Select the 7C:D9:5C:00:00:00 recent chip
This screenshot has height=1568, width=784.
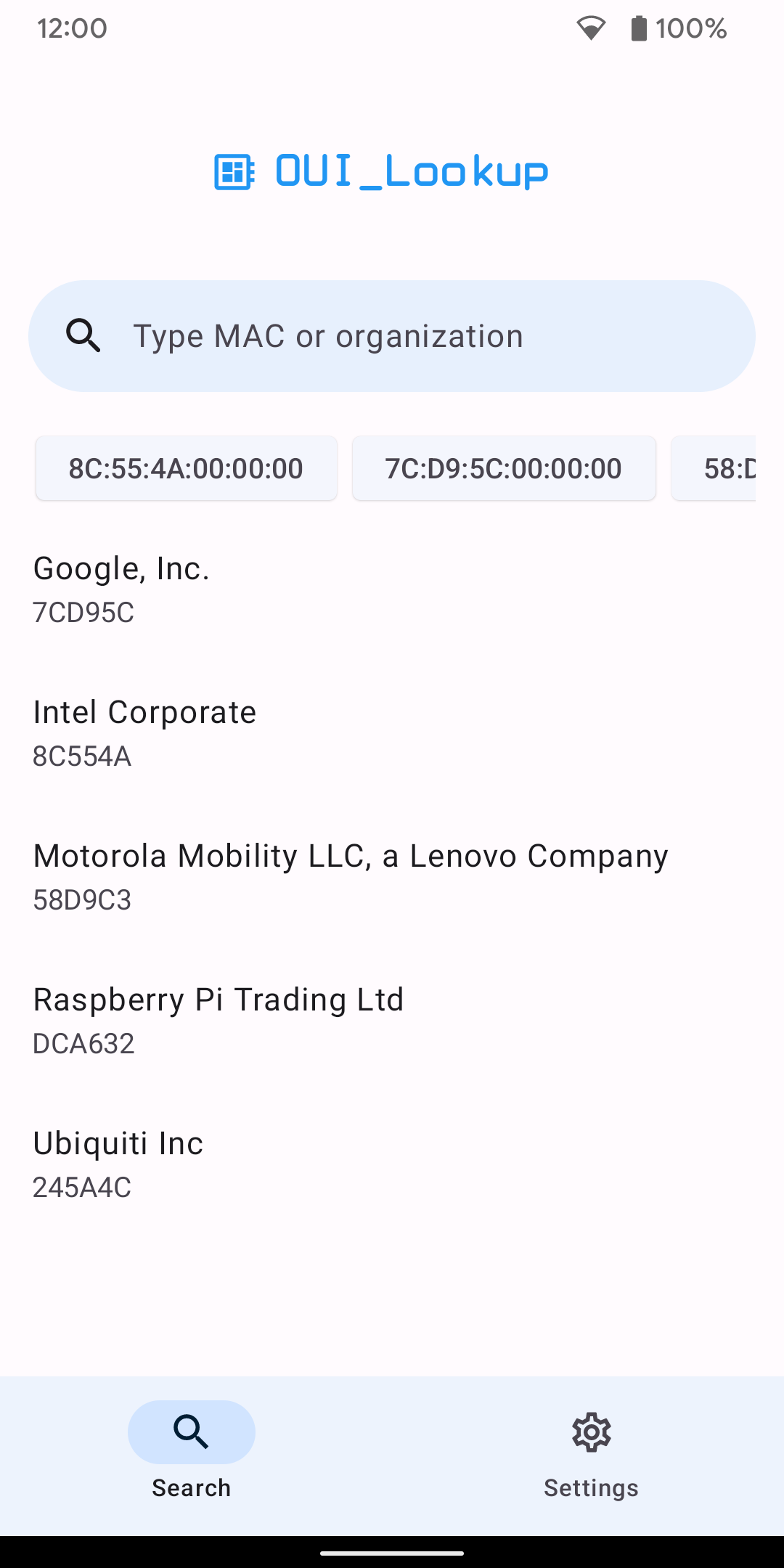pyautogui.click(x=504, y=468)
